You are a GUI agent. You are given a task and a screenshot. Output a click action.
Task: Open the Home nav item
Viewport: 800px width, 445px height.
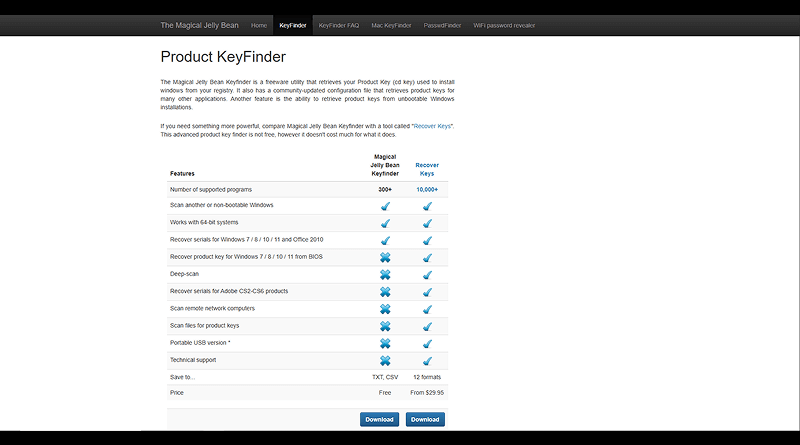click(259, 25)
